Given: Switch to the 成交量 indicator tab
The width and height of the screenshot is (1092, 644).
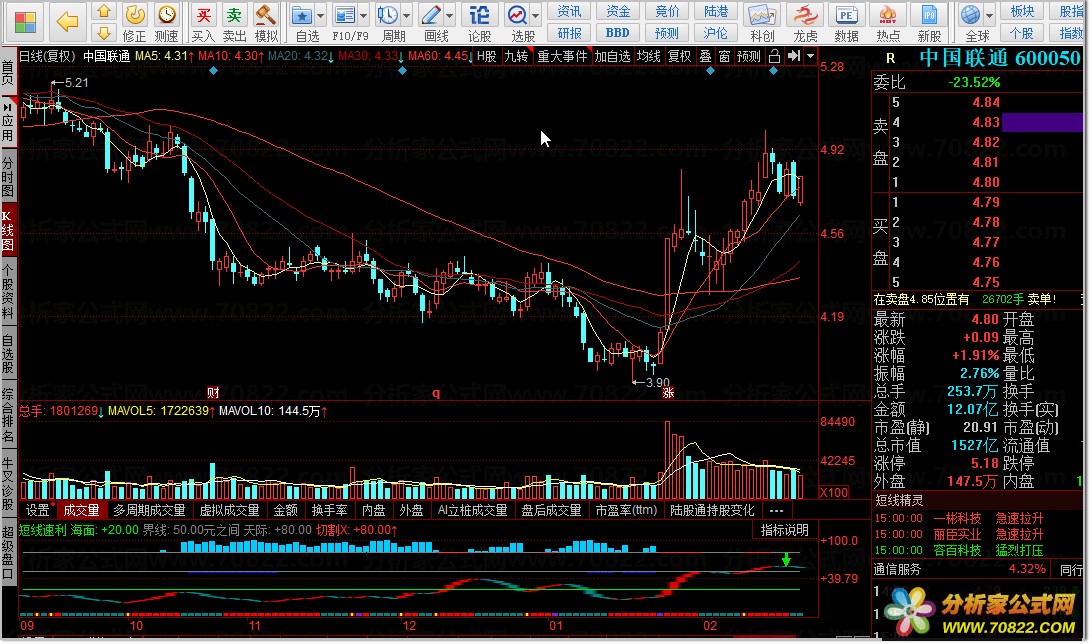Looking at the screenshot, I should 81,510.
